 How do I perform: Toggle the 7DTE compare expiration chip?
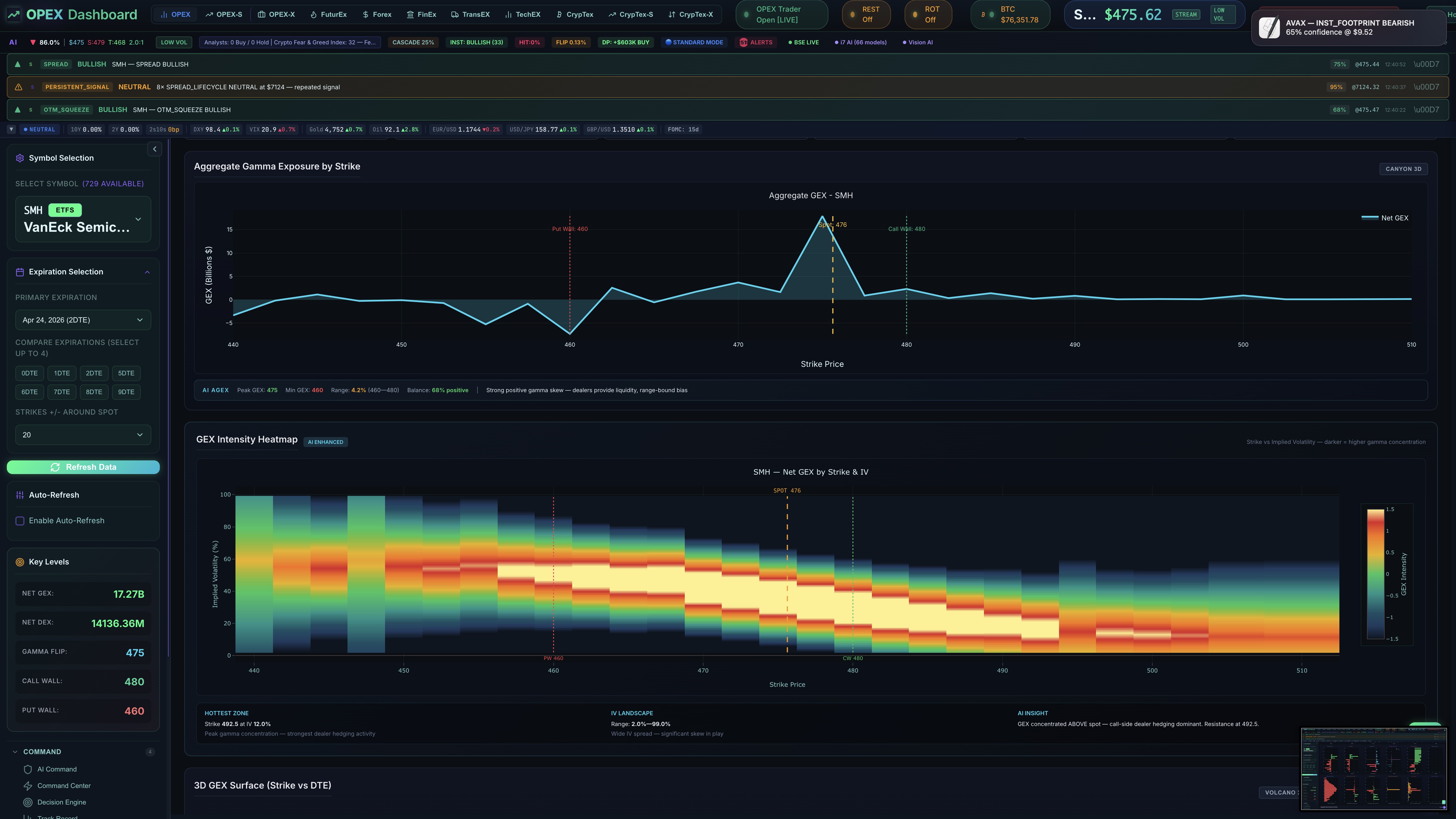[62, 392]
